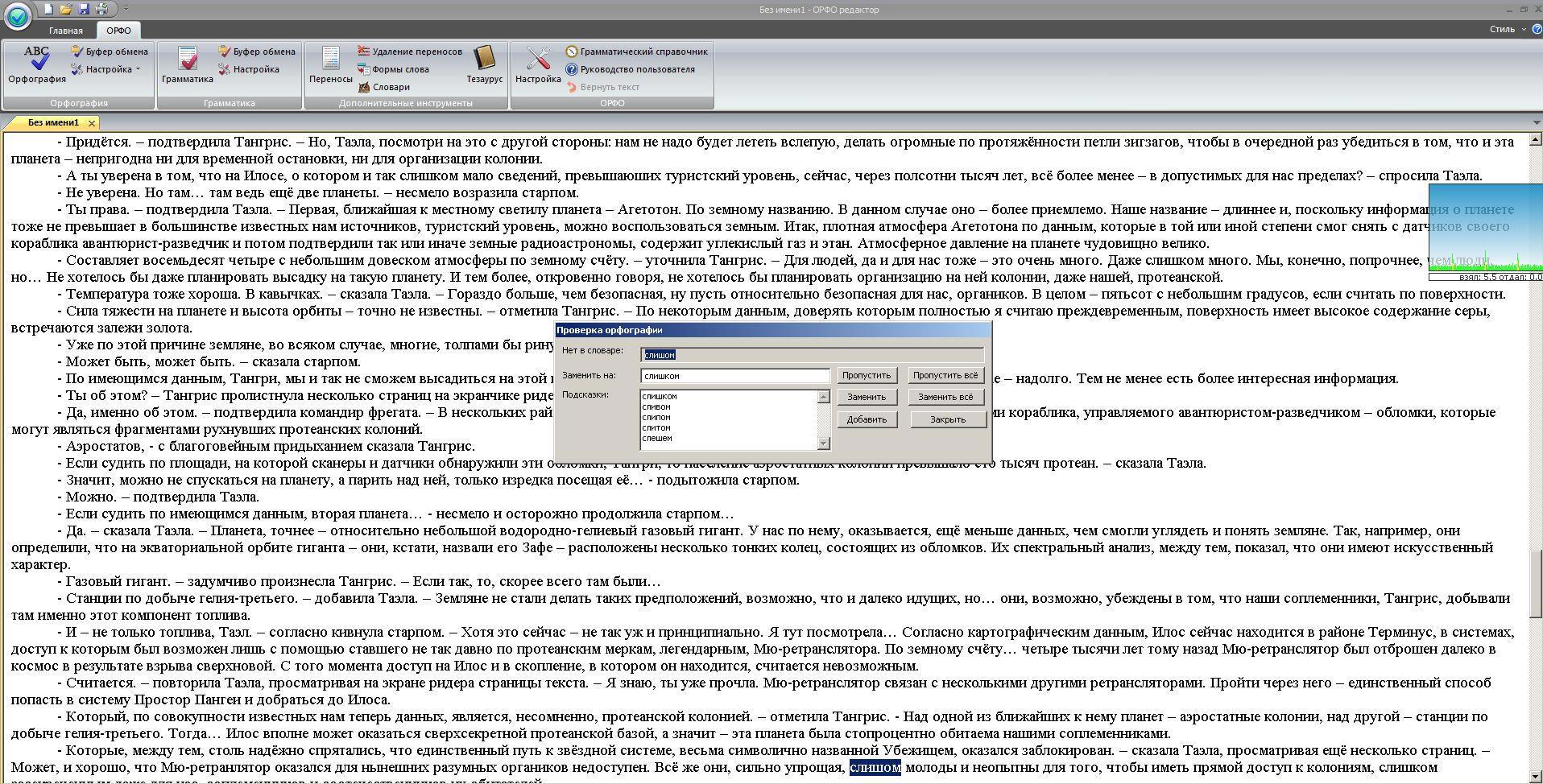Open the Стиль dropdown menu

click(x=1507, y=29)
